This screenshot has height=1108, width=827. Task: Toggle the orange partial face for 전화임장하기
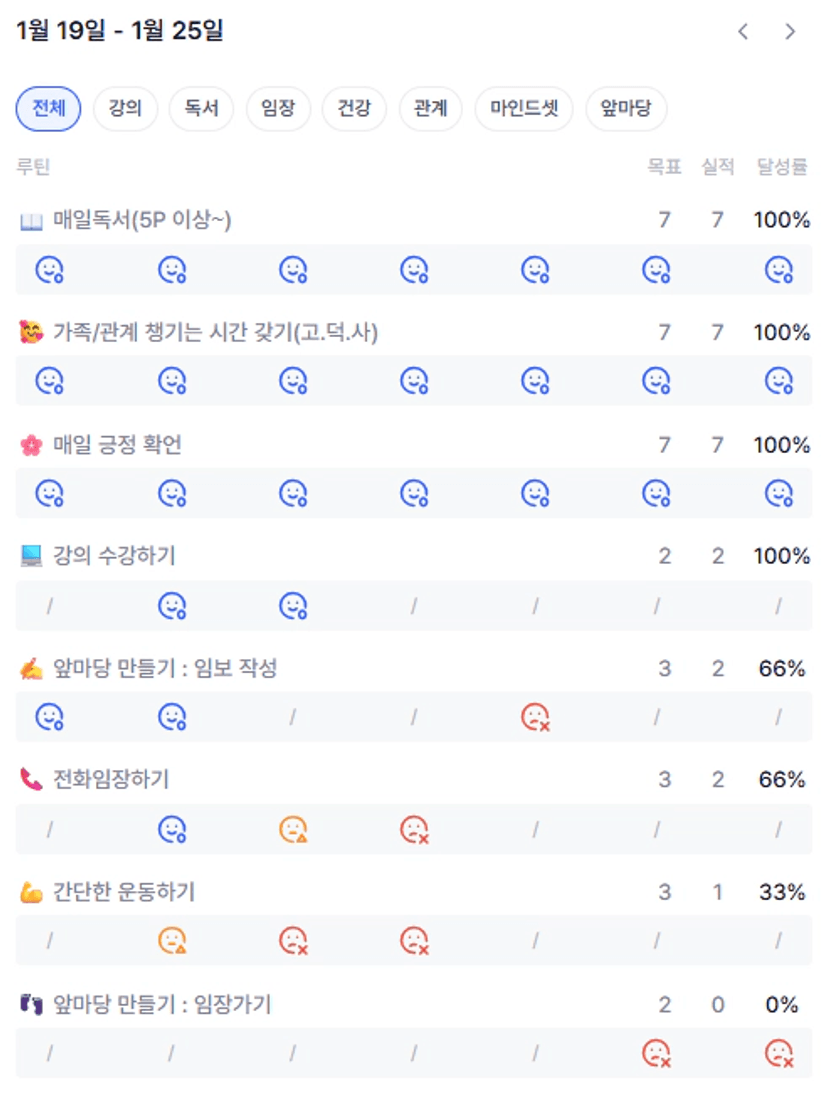[293, 829]
